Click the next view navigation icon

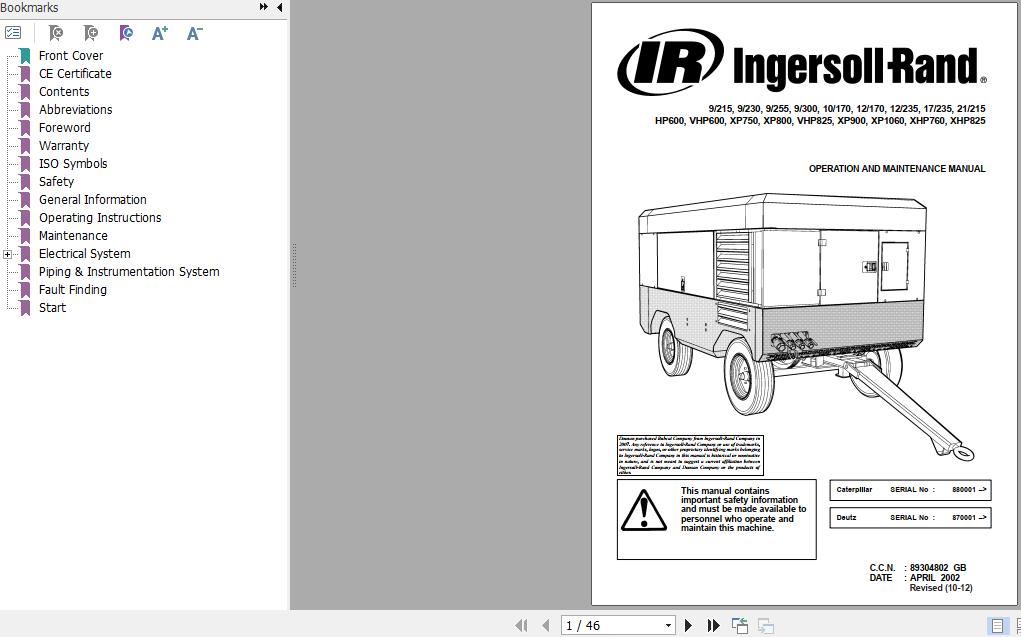pos(766,625)
